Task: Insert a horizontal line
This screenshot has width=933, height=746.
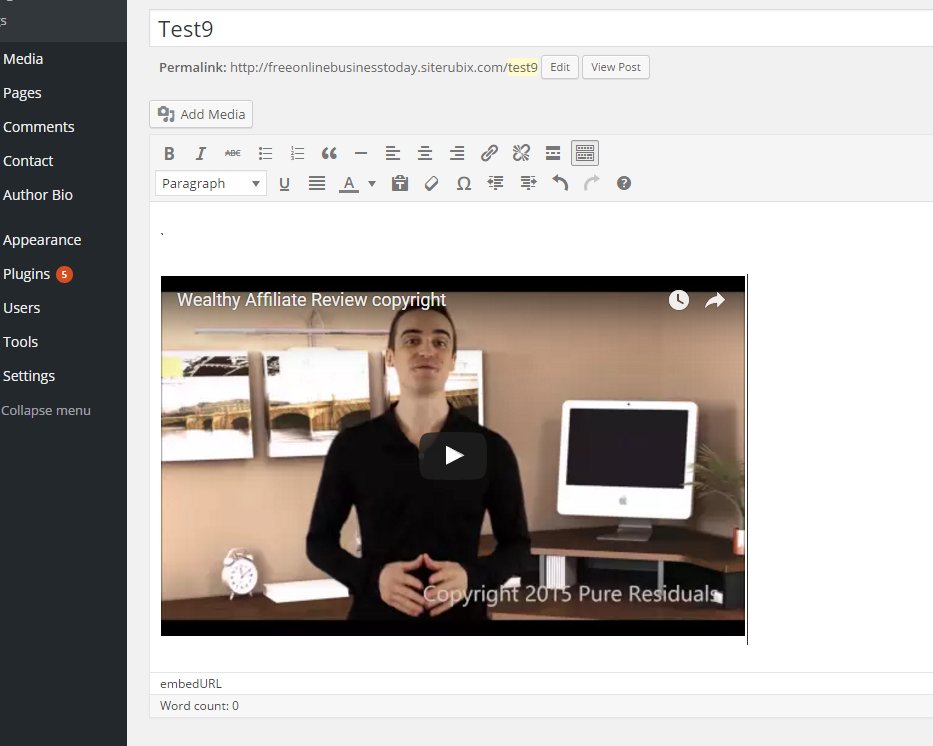Action: pyautogui.click(x=361, y=153)
